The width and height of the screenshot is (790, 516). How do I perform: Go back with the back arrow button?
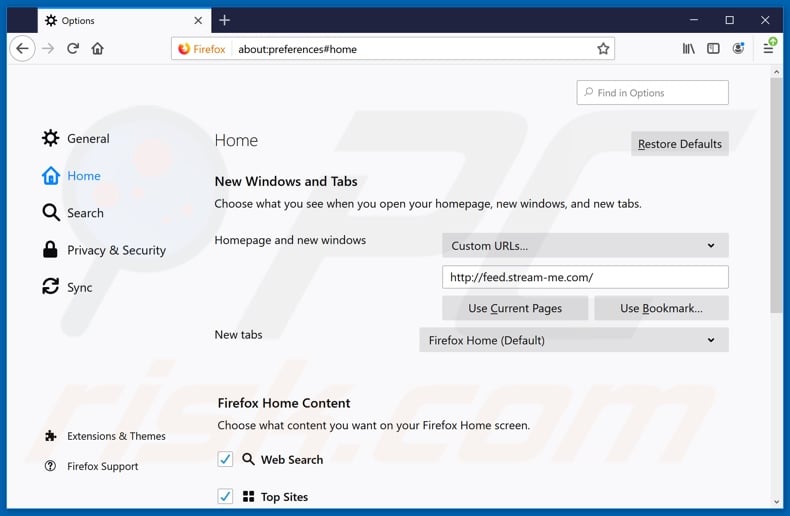(x=22, y=49)
